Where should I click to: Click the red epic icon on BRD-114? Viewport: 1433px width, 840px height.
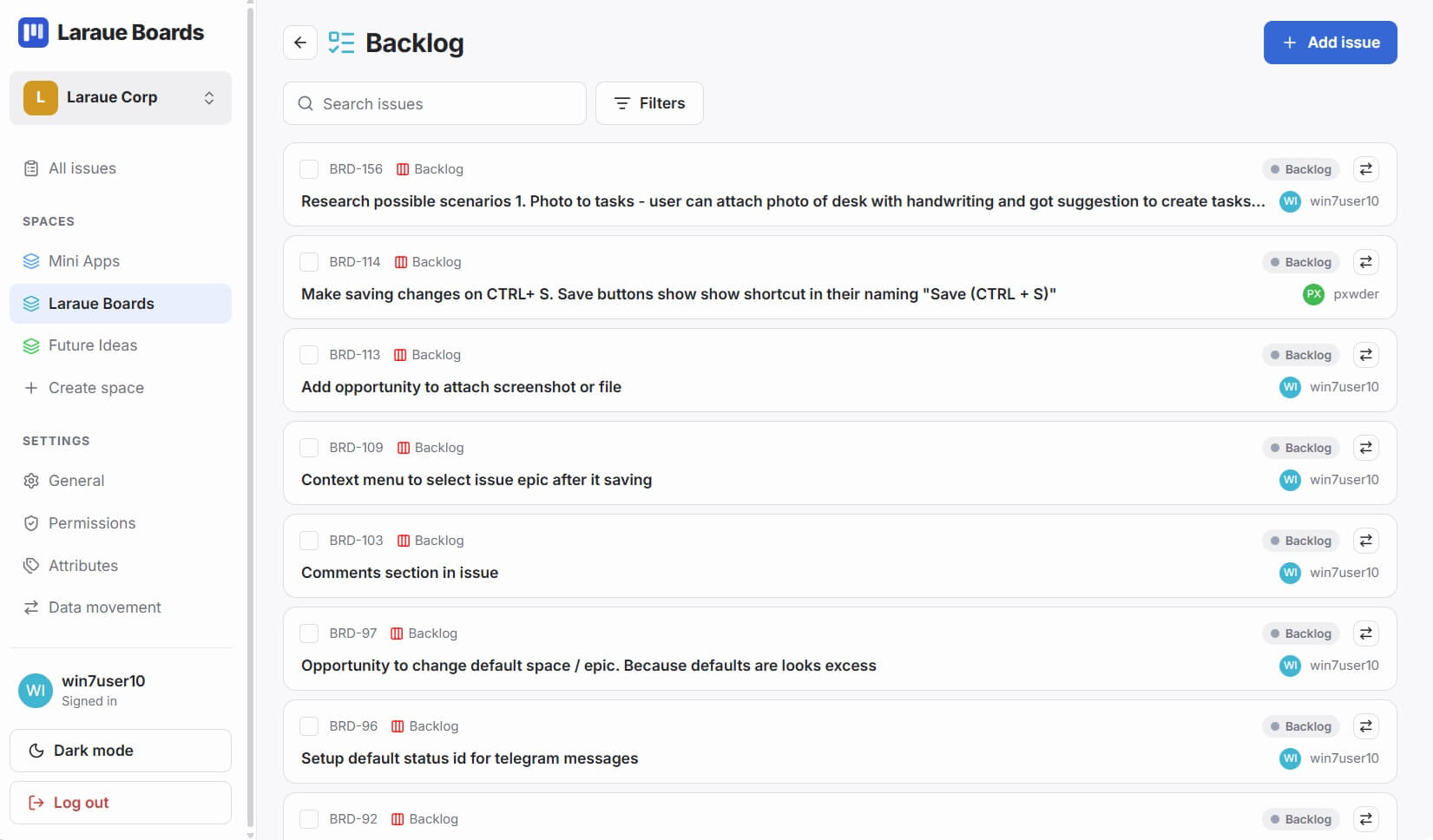(x=401, y=262)
